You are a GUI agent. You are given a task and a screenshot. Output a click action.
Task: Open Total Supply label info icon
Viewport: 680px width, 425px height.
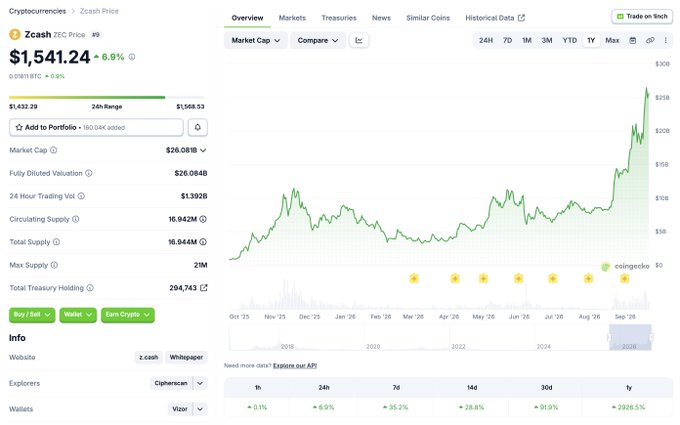(56, 242)
